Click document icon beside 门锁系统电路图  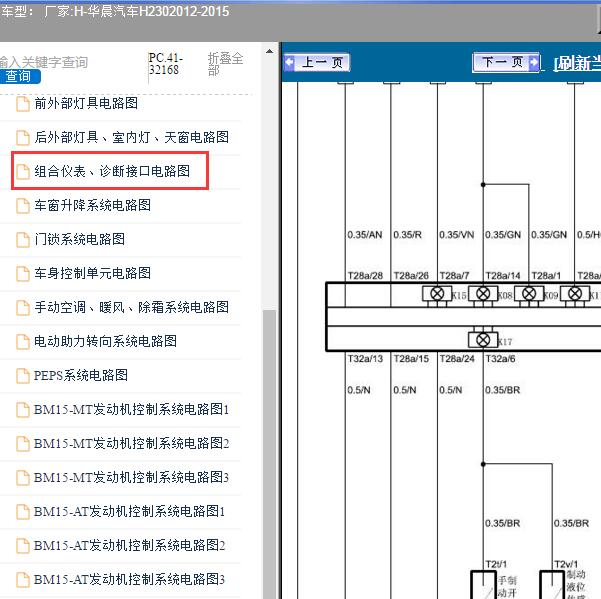point(23,240)
